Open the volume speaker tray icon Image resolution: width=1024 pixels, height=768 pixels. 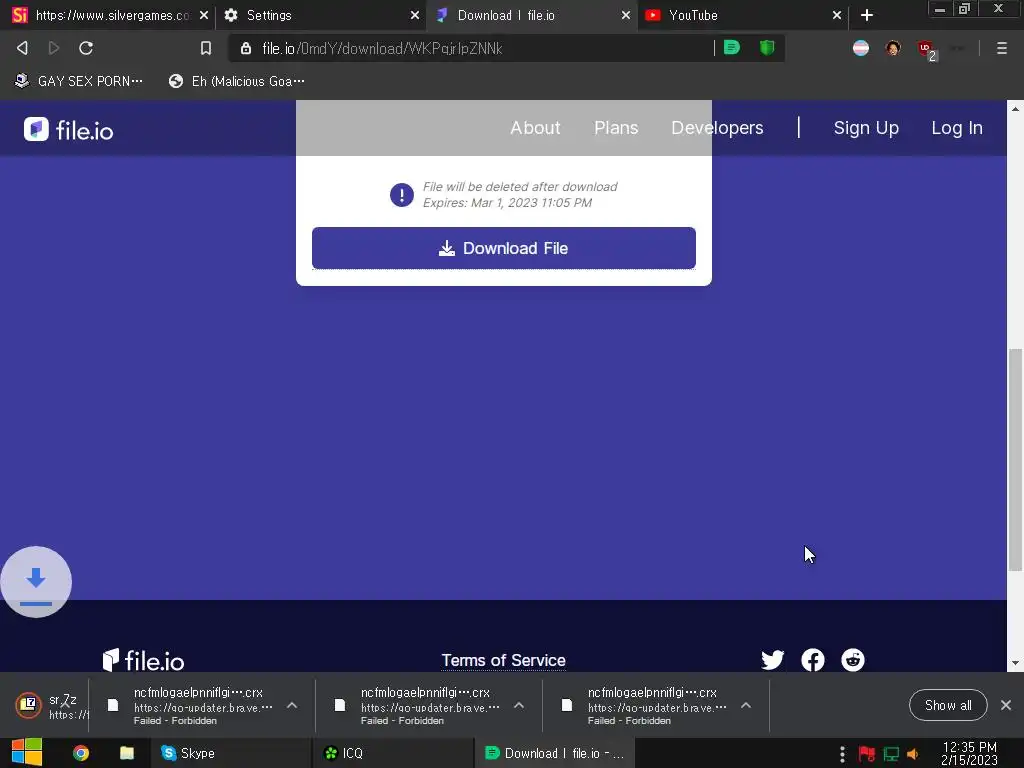click(913, 754)
